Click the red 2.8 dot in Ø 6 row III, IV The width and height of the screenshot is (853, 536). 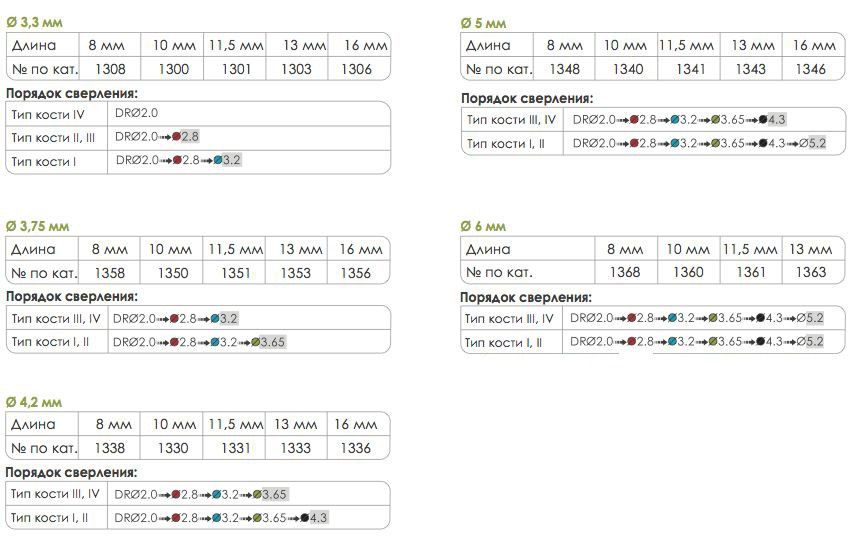point(632,318)
